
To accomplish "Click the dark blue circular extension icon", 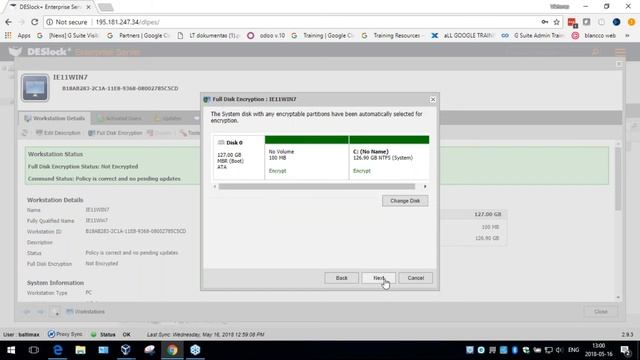I will click(616, 22).
